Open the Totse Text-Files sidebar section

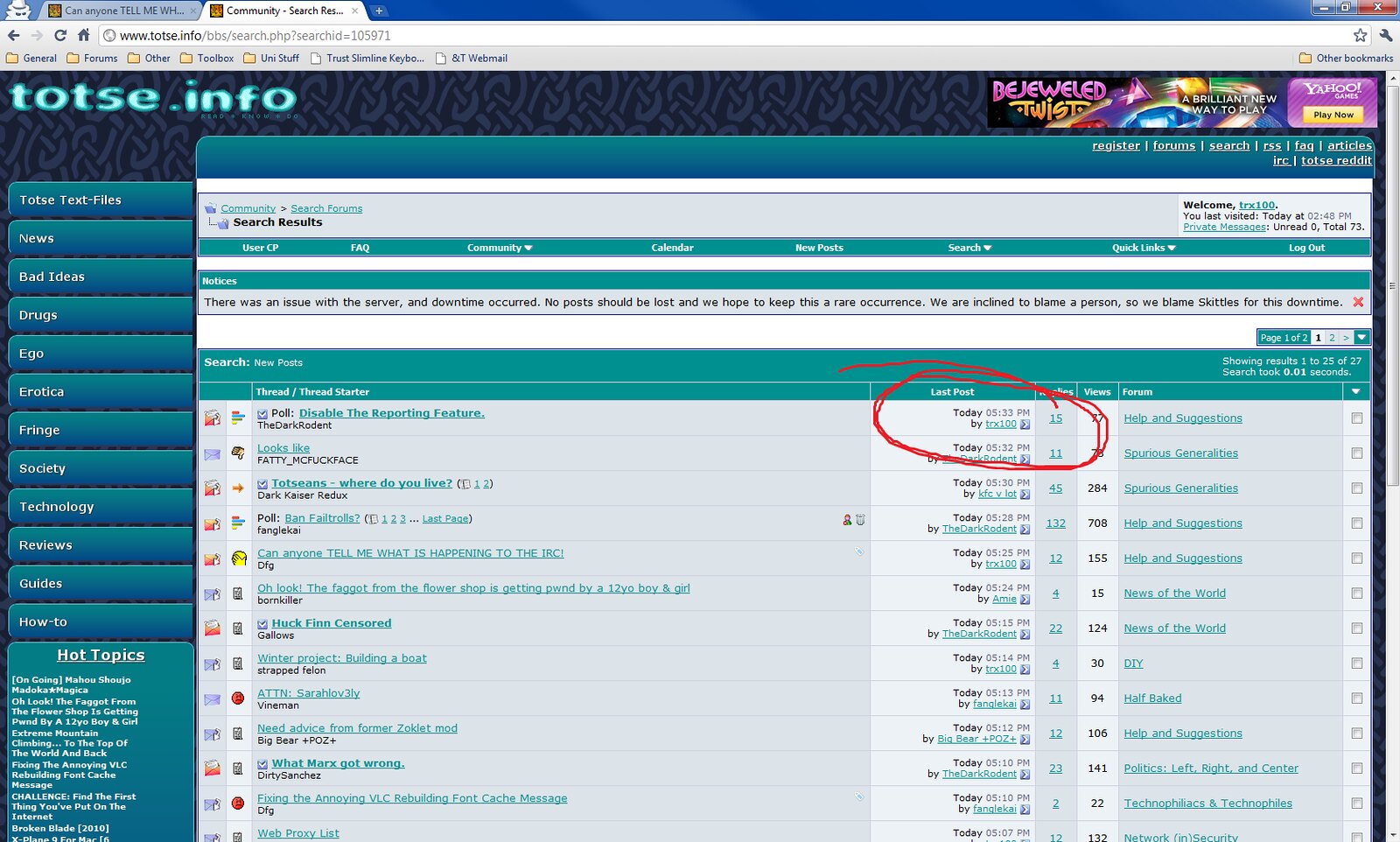tap(101, 200)
